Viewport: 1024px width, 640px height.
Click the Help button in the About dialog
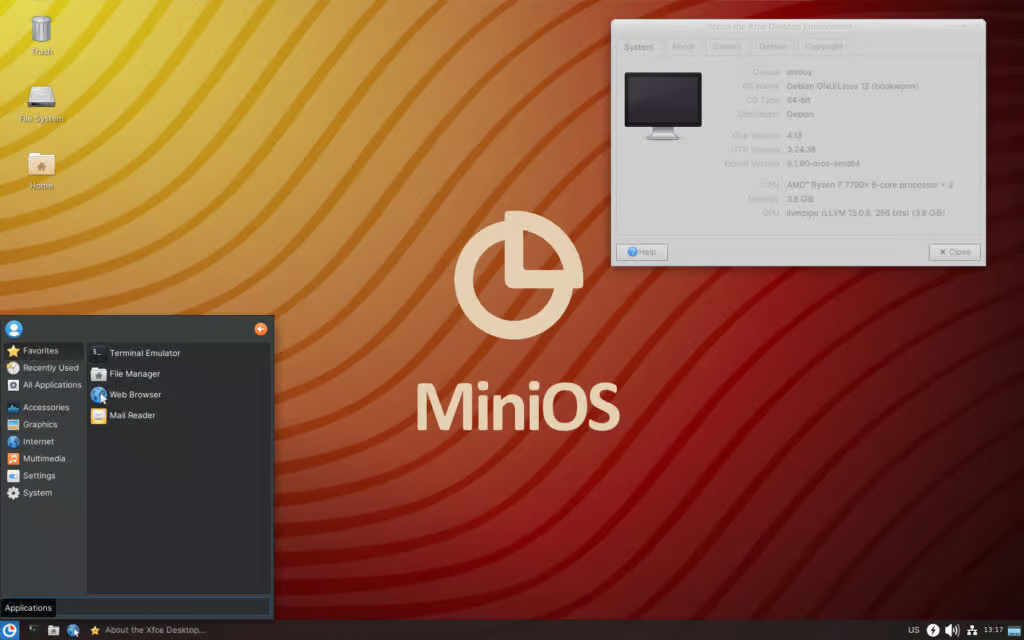641,251
